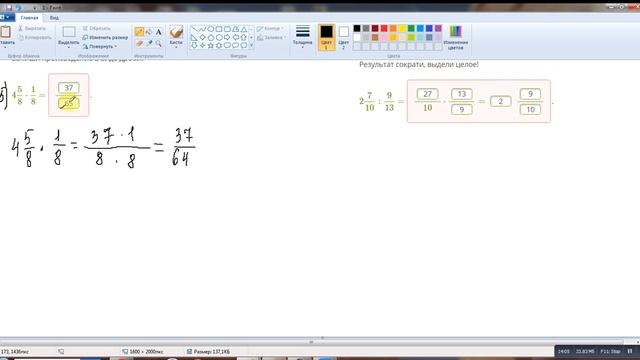The image size is (640, 360).
Task: Select the Text tool
Action: (158, 32)
